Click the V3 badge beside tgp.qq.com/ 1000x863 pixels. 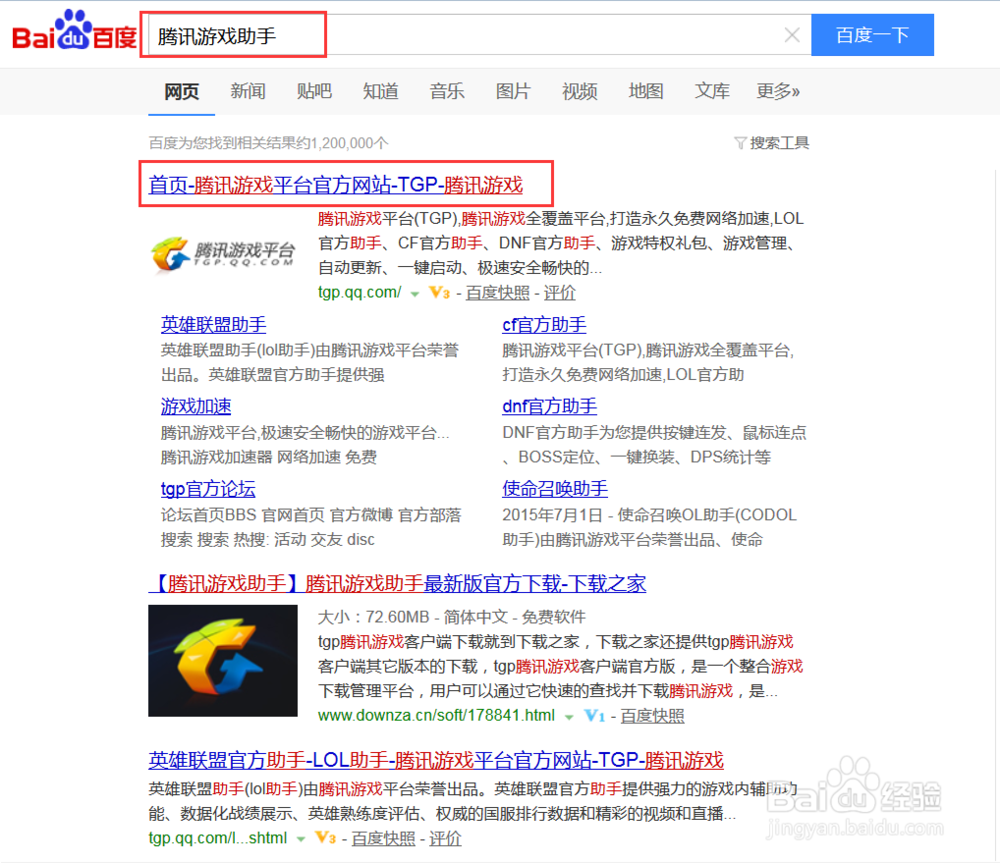point(439,293)
